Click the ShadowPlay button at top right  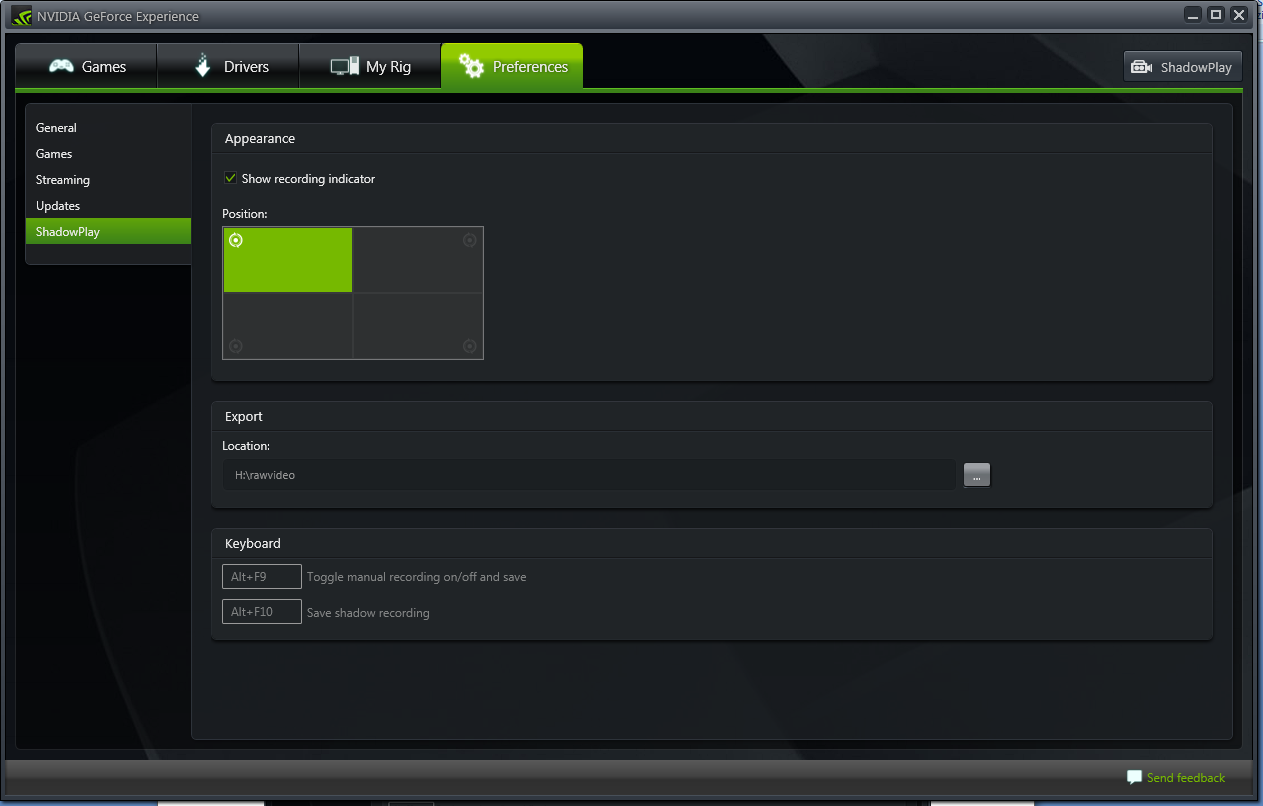tap(1183, 67)
